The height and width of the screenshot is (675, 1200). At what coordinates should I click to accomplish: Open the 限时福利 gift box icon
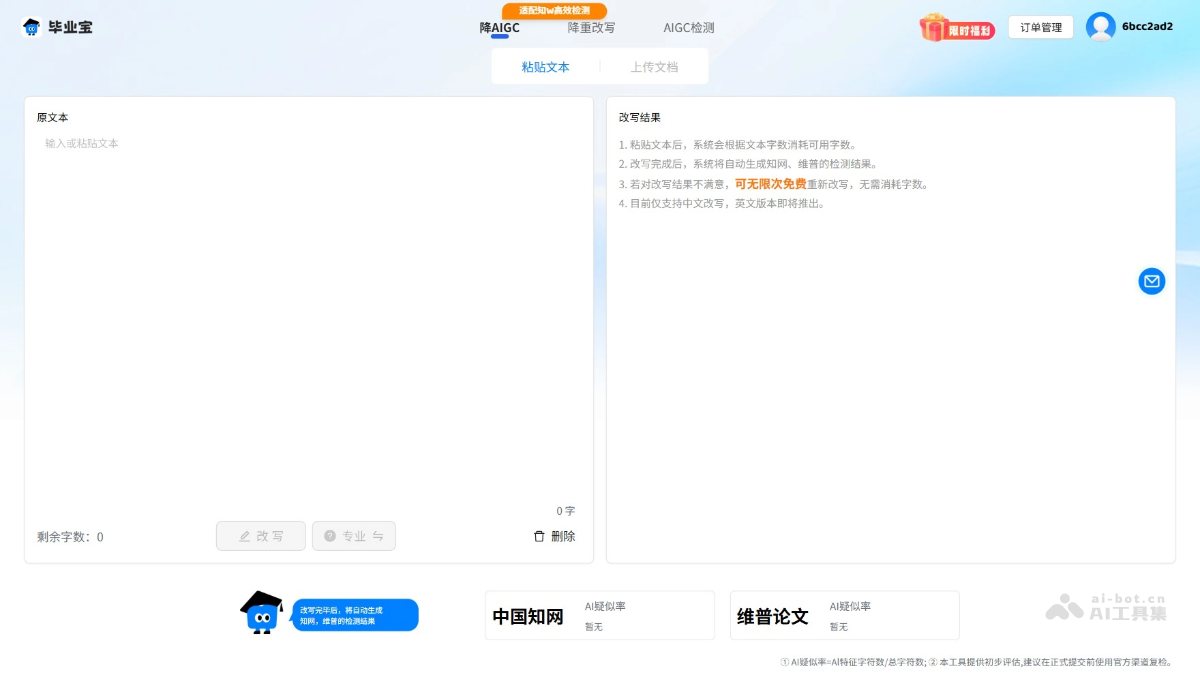click(x=934, y=27)
